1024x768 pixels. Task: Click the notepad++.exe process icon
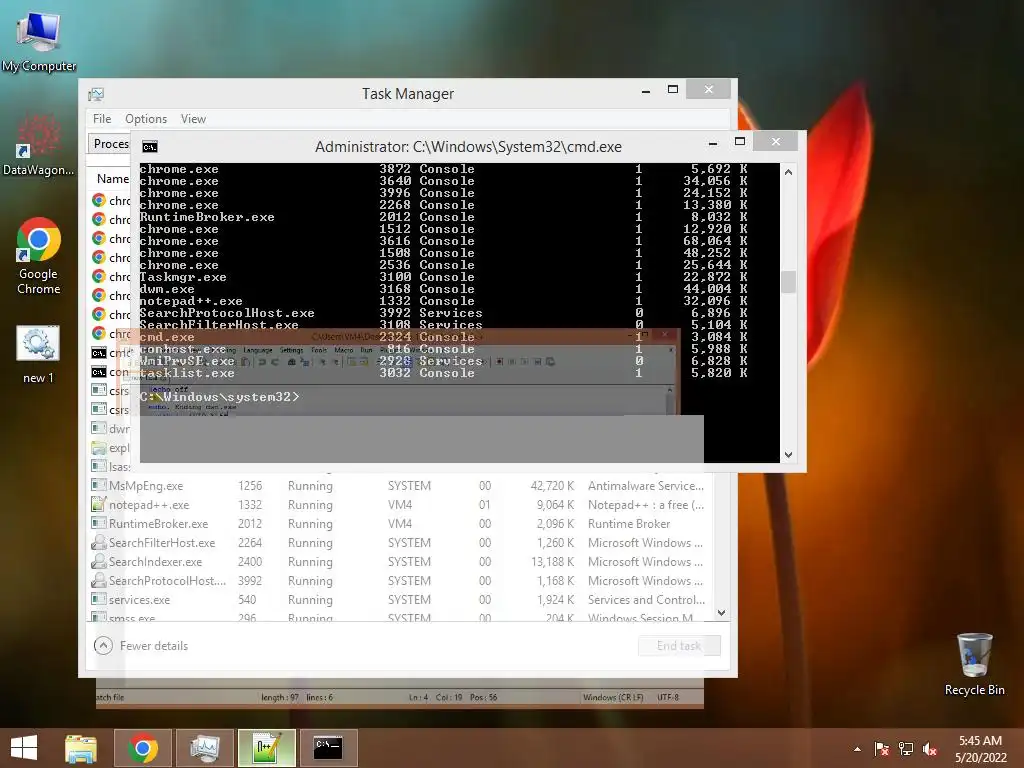click(x=99, y=504)
